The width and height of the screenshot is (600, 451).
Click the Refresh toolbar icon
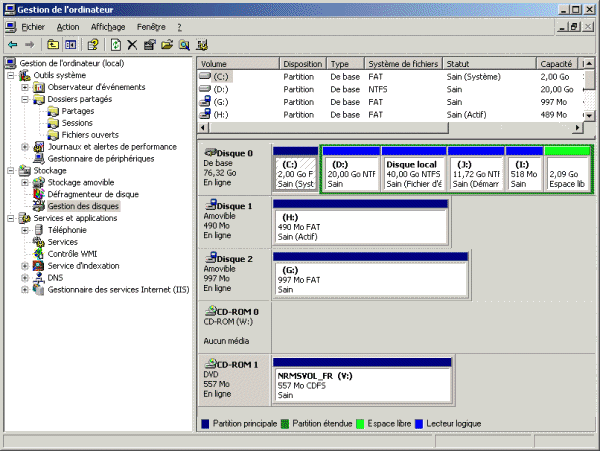[116, 45]
